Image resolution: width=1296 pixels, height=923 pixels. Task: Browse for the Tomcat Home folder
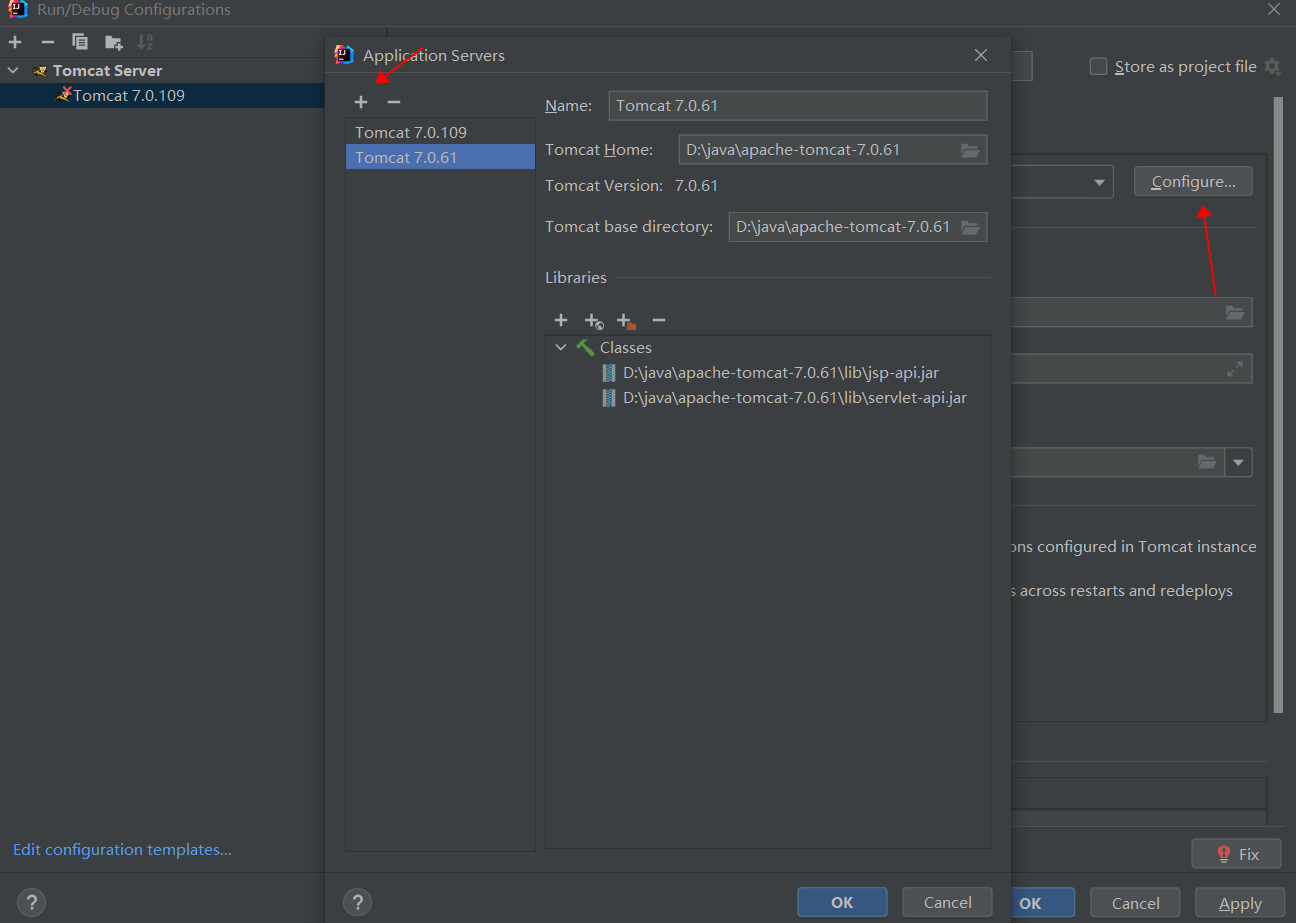(x=970, y=150)
